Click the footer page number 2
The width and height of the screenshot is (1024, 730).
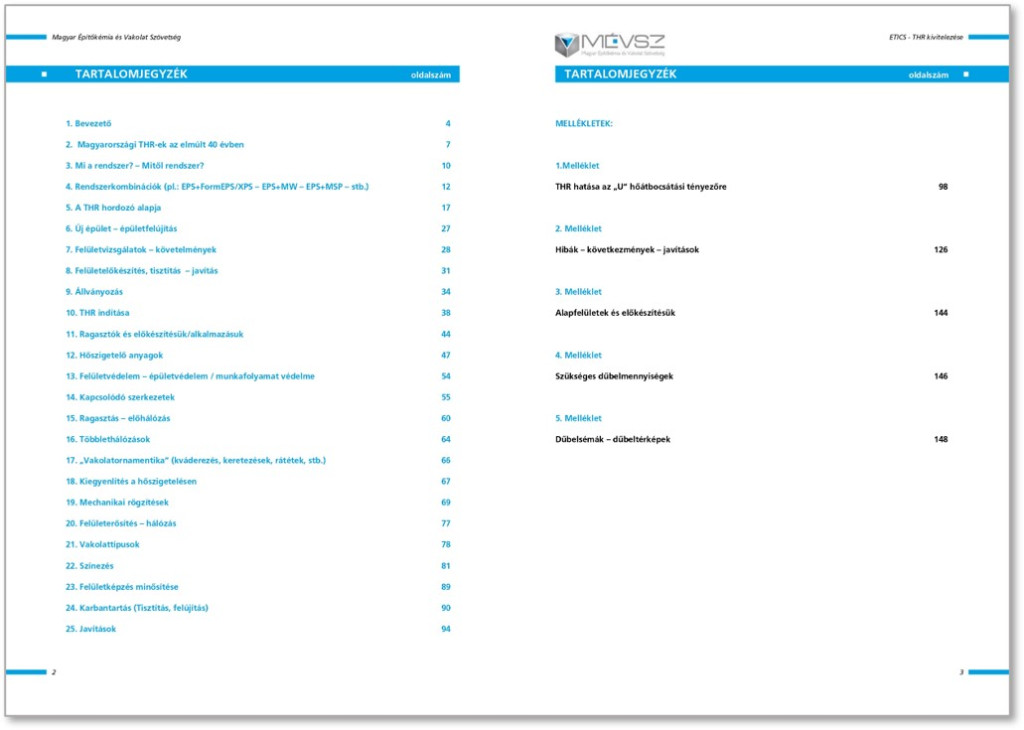(x=54, y=672)
